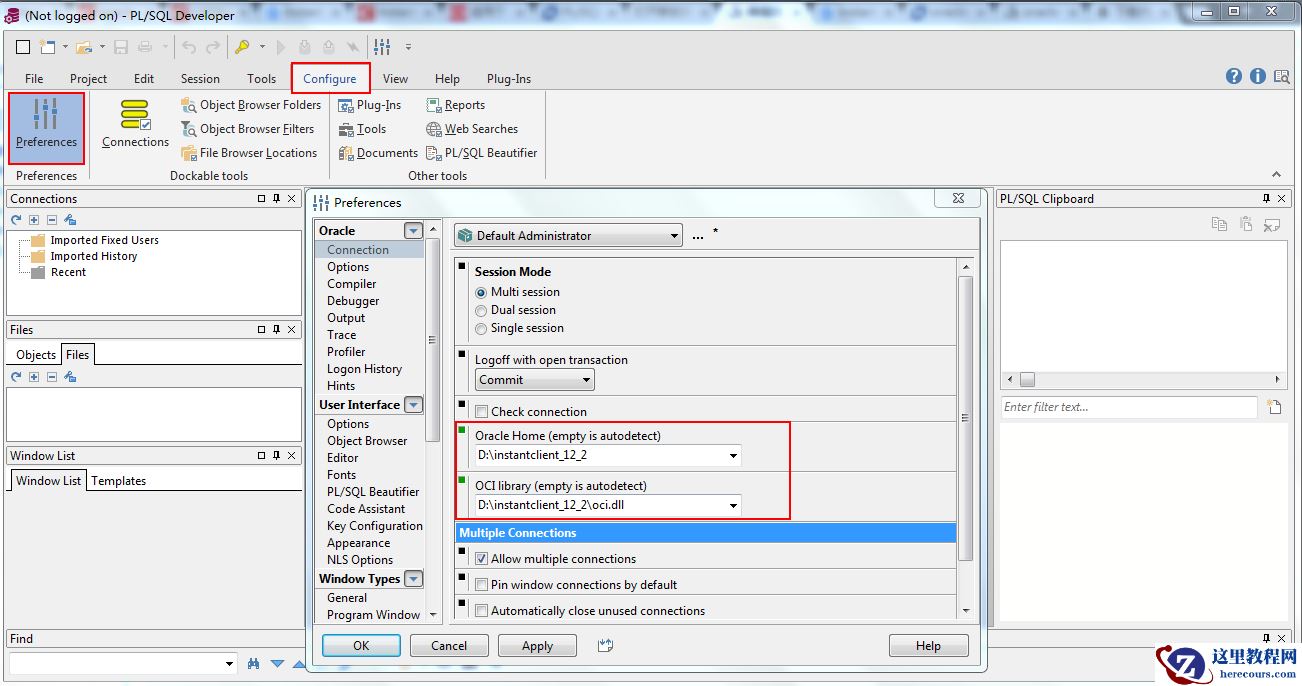The width and height of the screenshot is (1302, 686).
Task: Select Debugger in preferences tree
Action: coord(353,301)
